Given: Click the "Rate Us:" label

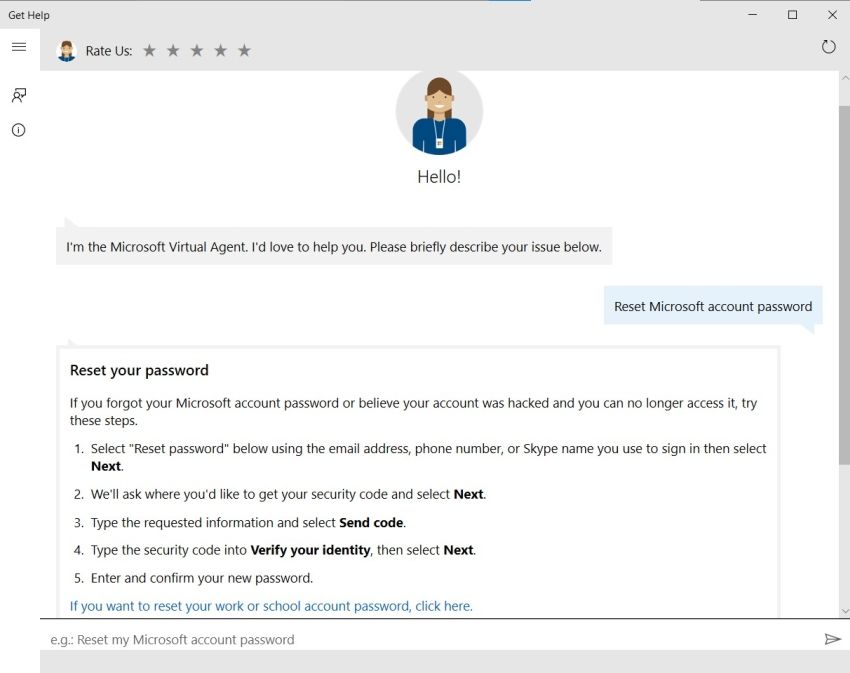Looking at the screenshot, I should click(x=109, y=51).
